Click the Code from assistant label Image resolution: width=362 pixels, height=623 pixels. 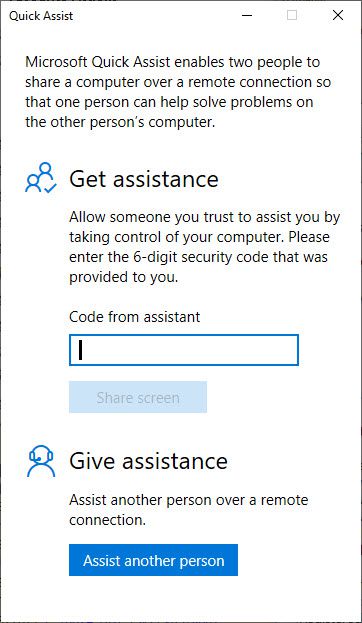(x=135, y=317)
